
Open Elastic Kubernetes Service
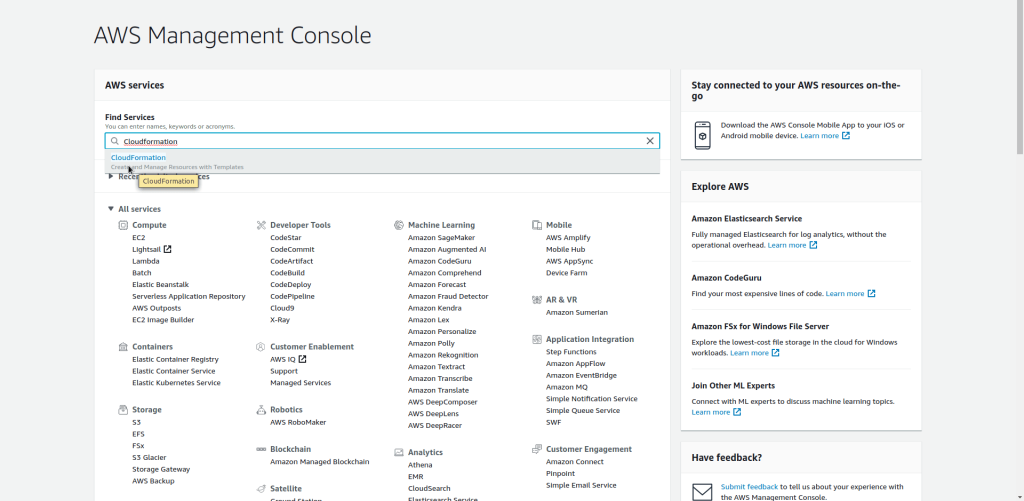point(176,383)
